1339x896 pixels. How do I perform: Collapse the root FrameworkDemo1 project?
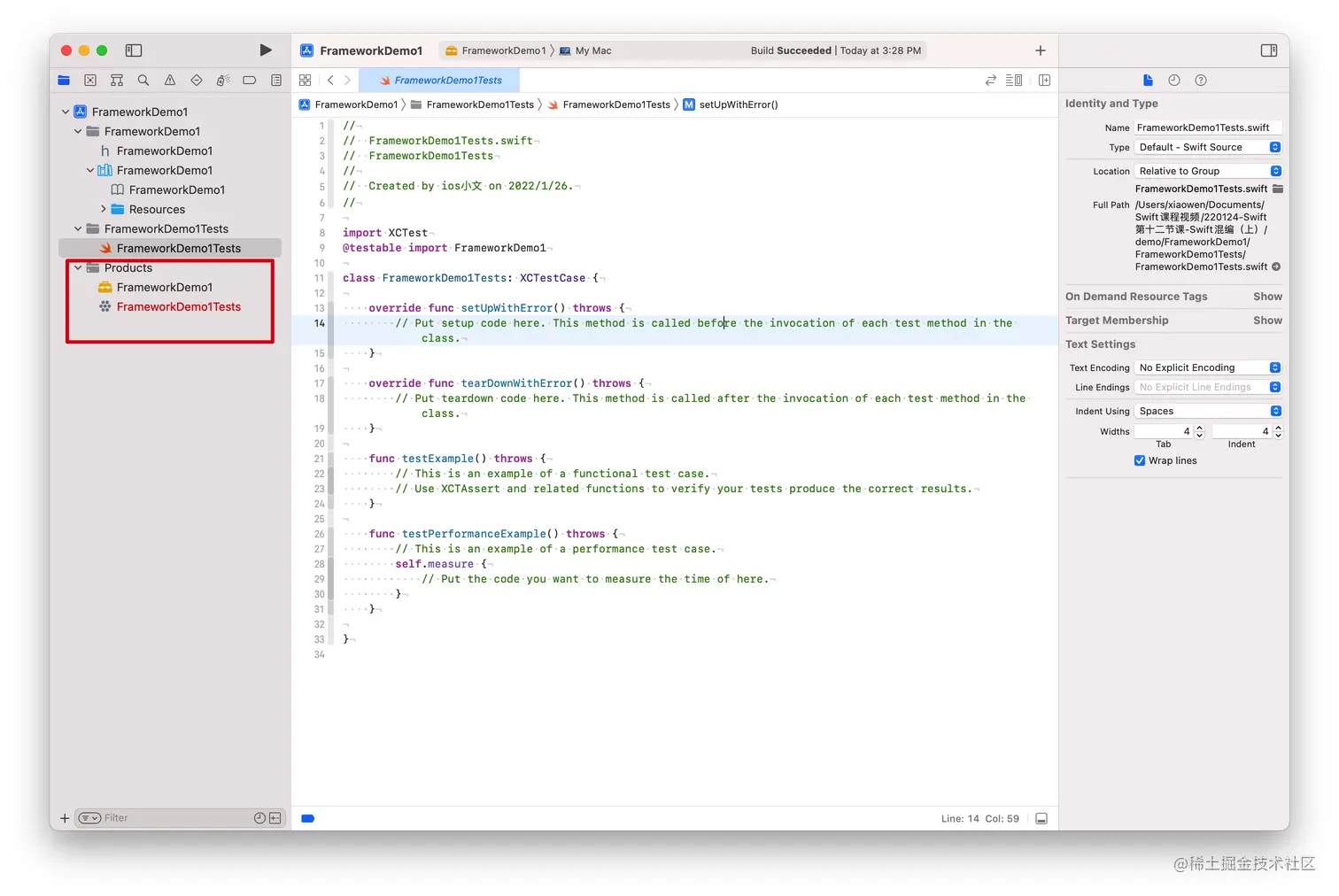(66, 112)
